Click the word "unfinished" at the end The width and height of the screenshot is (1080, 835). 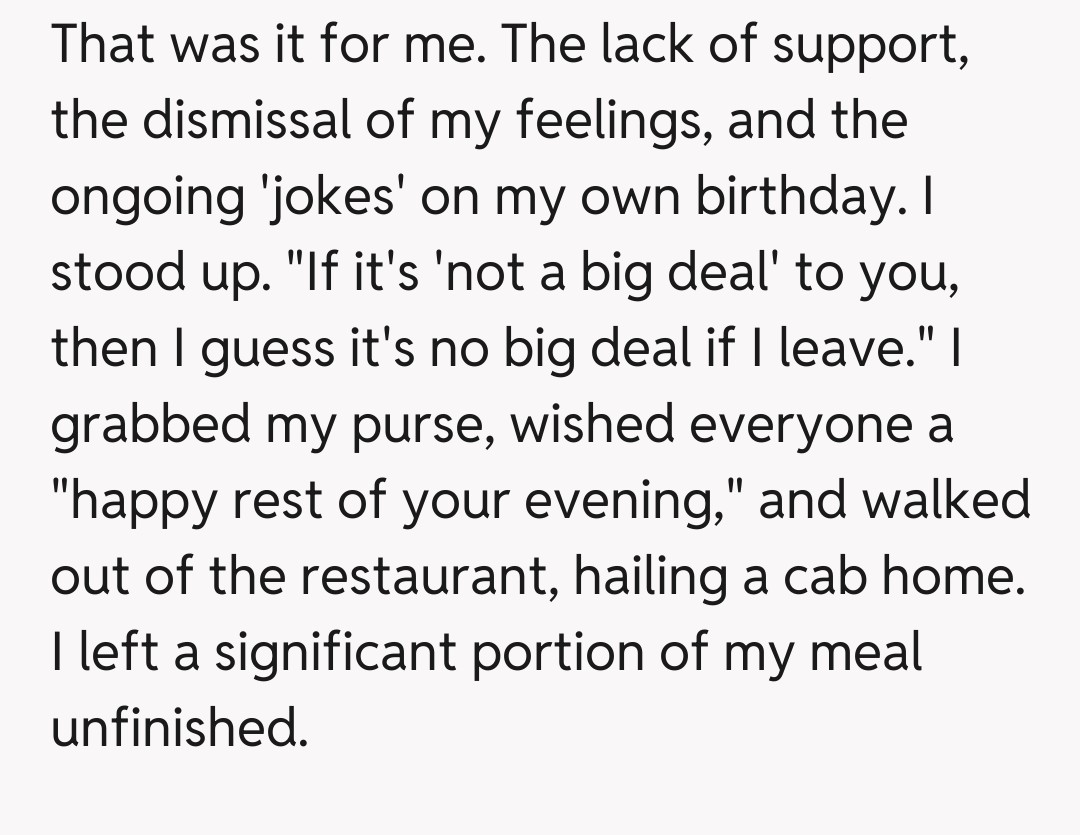click(x=173, y=728)
